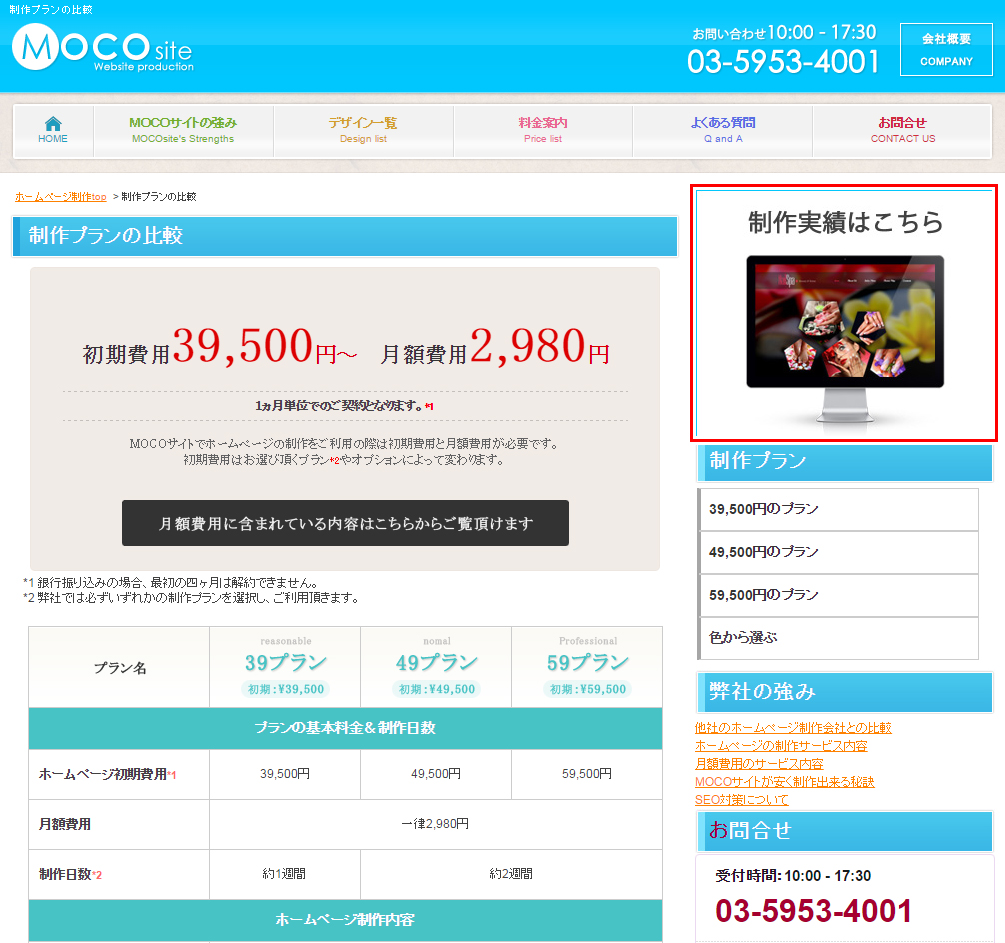Select 39,500円のプラン in sidebar
Image resolution: width=1005 pixels, height=943 pixels.
(838, 509)
